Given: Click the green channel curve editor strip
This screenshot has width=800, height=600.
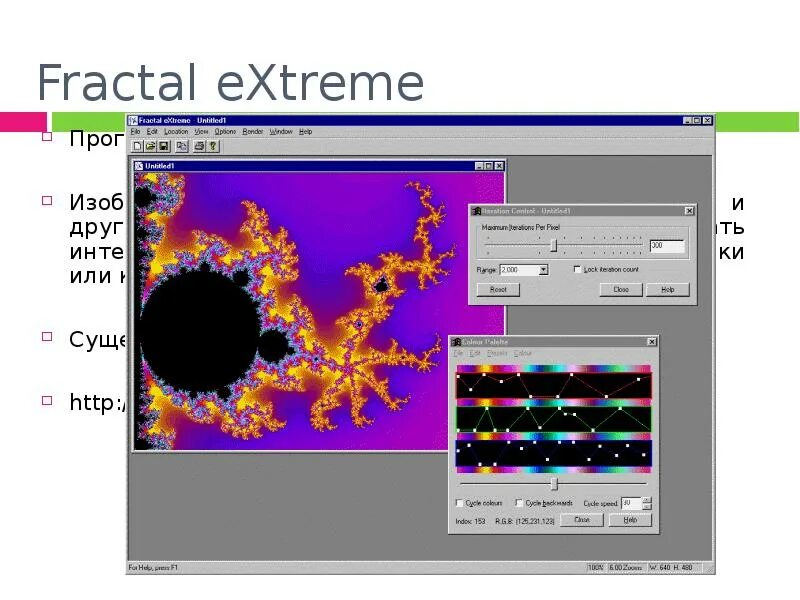Looking at the screenshot, I should click(554, 419).
